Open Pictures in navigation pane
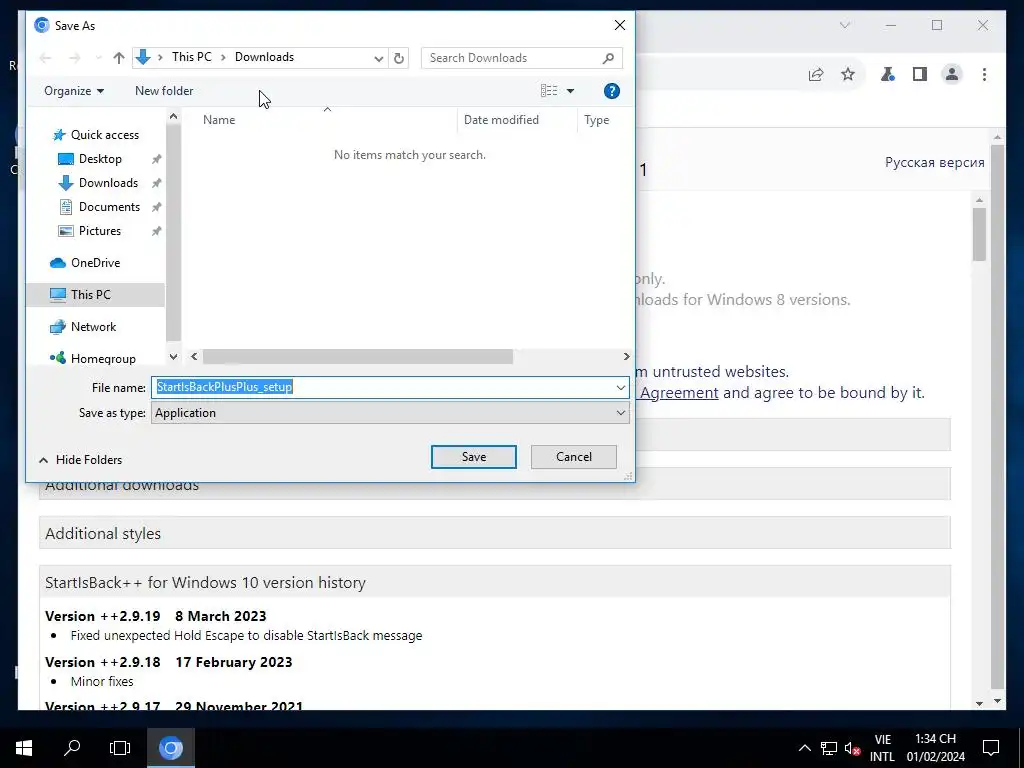1024x768 pixels. tap(99, 231)
